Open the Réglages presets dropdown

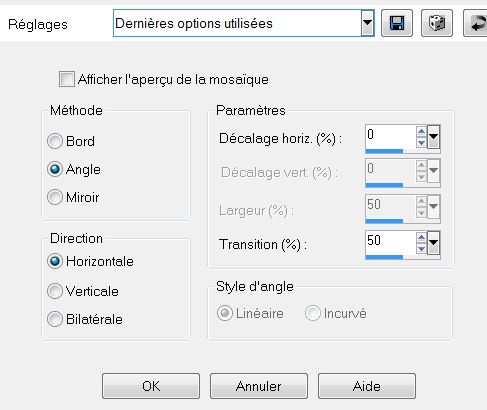click(367, 23)
